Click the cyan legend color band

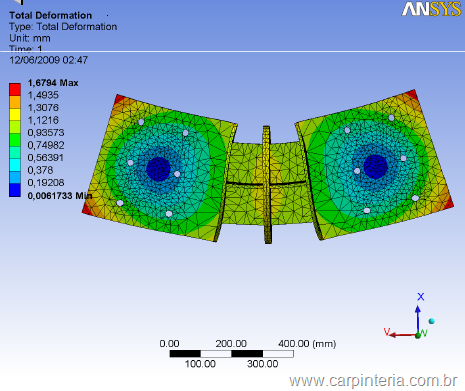[x=15, y=165]
